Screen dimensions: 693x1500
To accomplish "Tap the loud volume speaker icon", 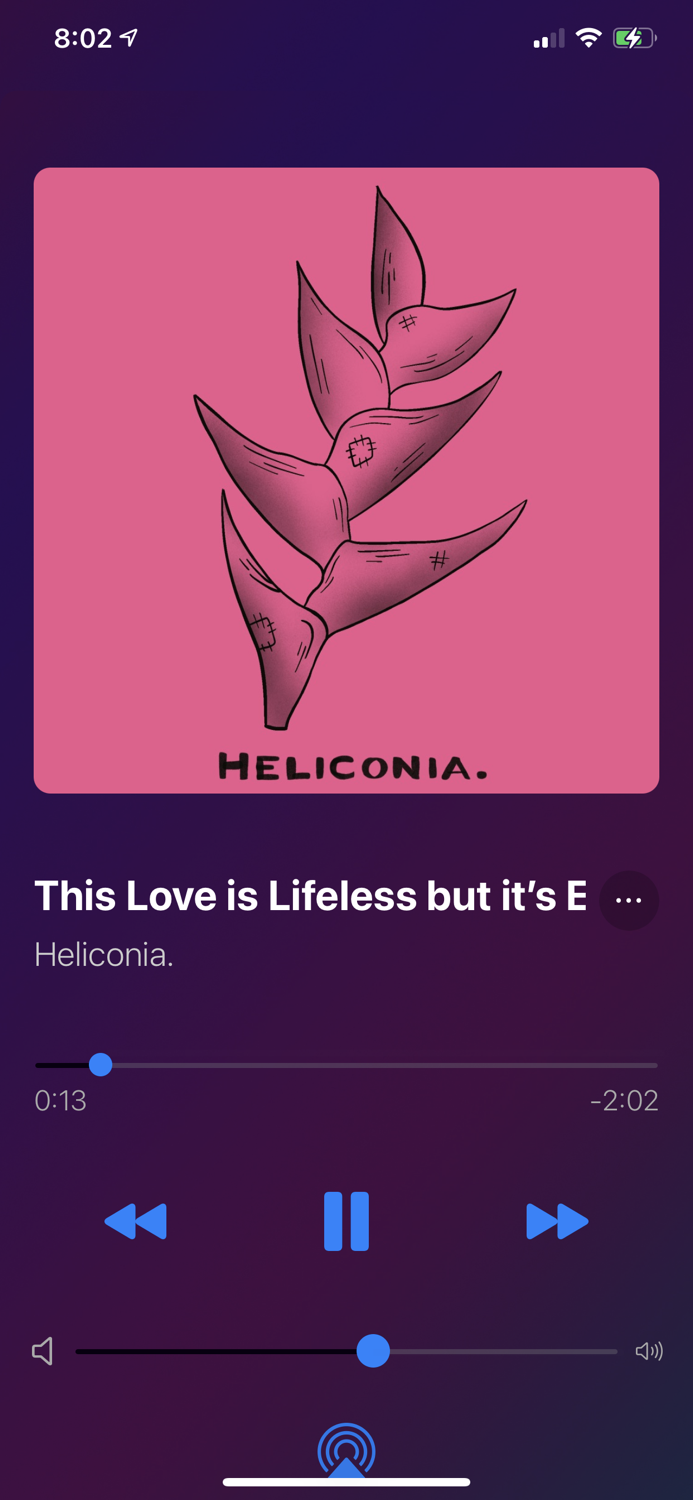I will point(649,1352).
